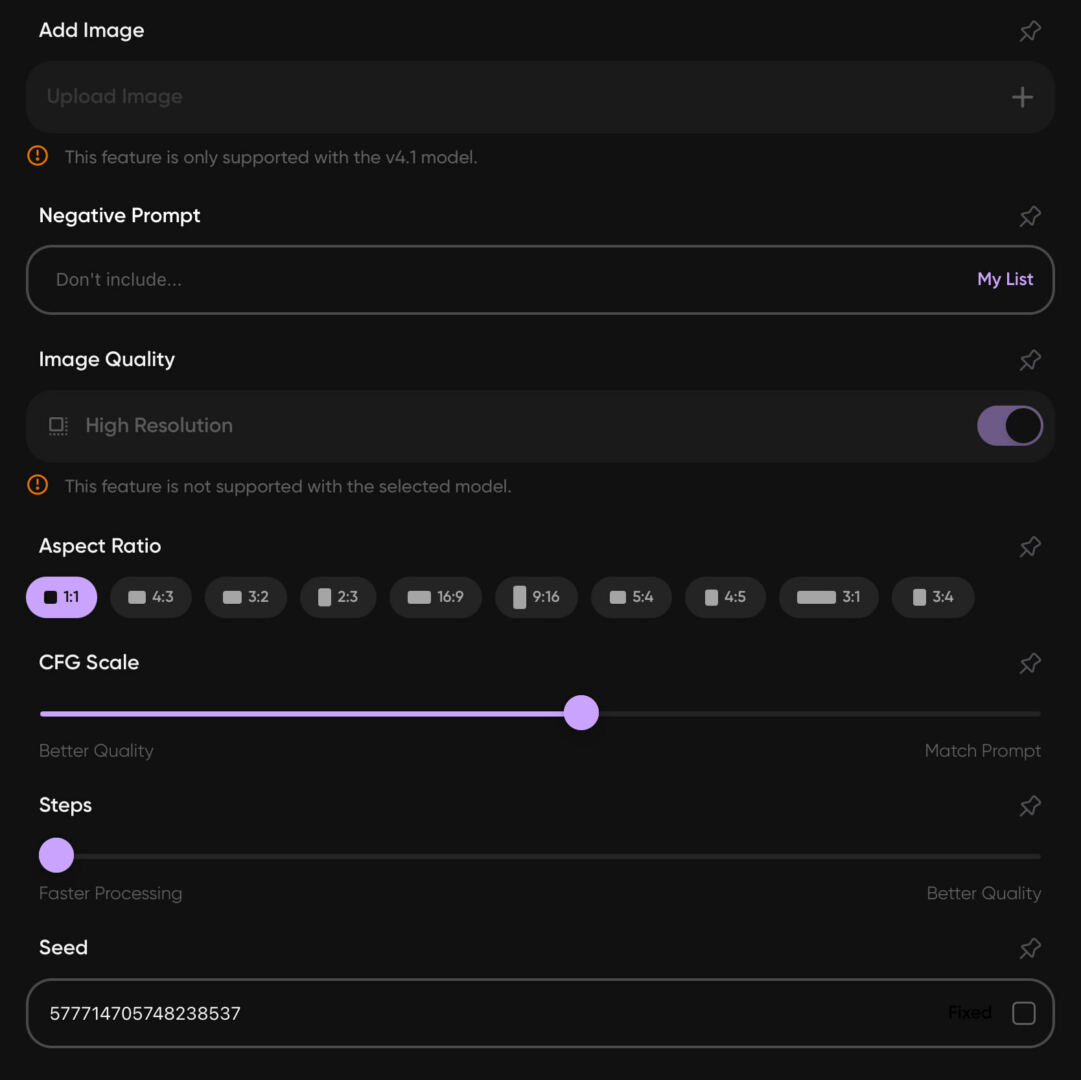Select the 9:16 aspect ratio option
The width and height of the screenshot is (1081, 1080).
(536, 597)
